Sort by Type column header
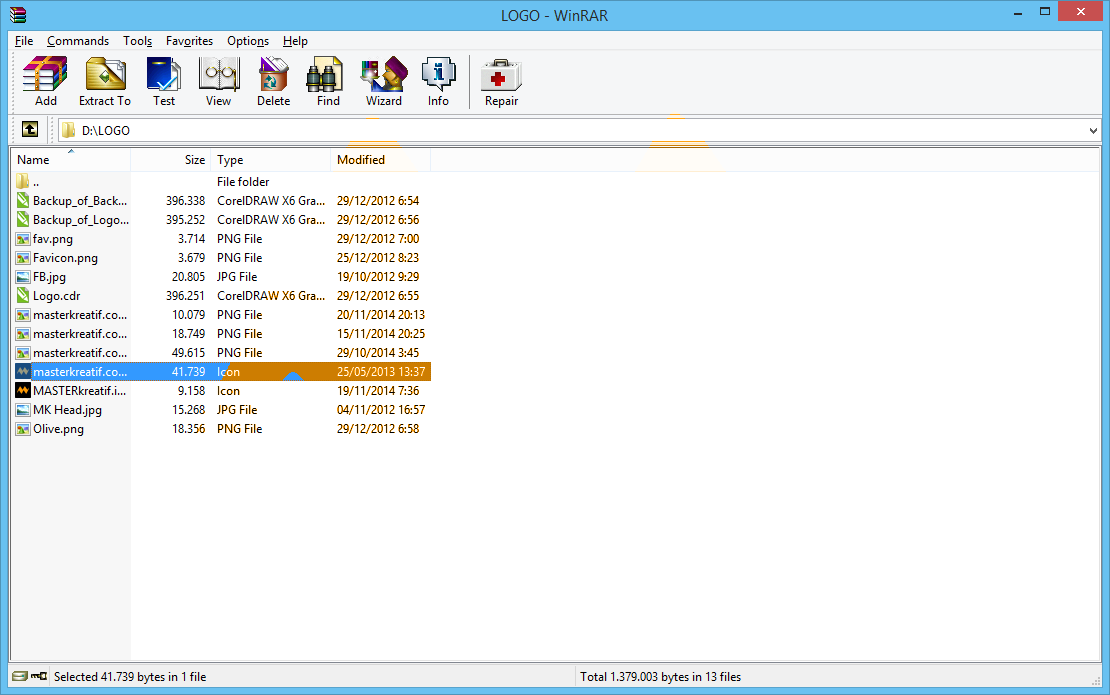The width and height of the screenshot is (1110, 695). [270, 160]
